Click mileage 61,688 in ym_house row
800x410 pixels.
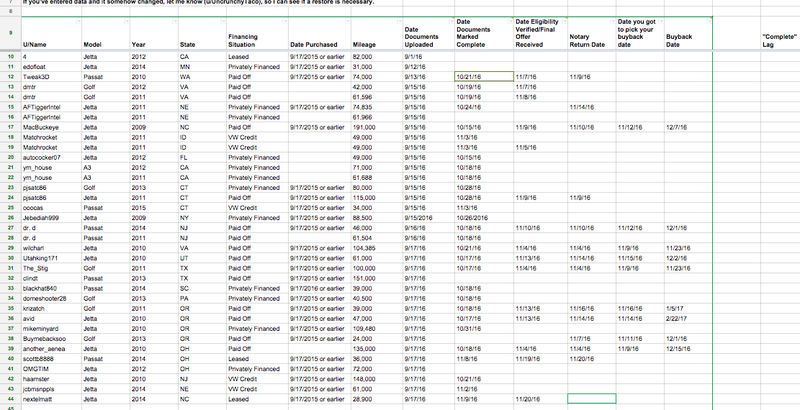(377, 177)
